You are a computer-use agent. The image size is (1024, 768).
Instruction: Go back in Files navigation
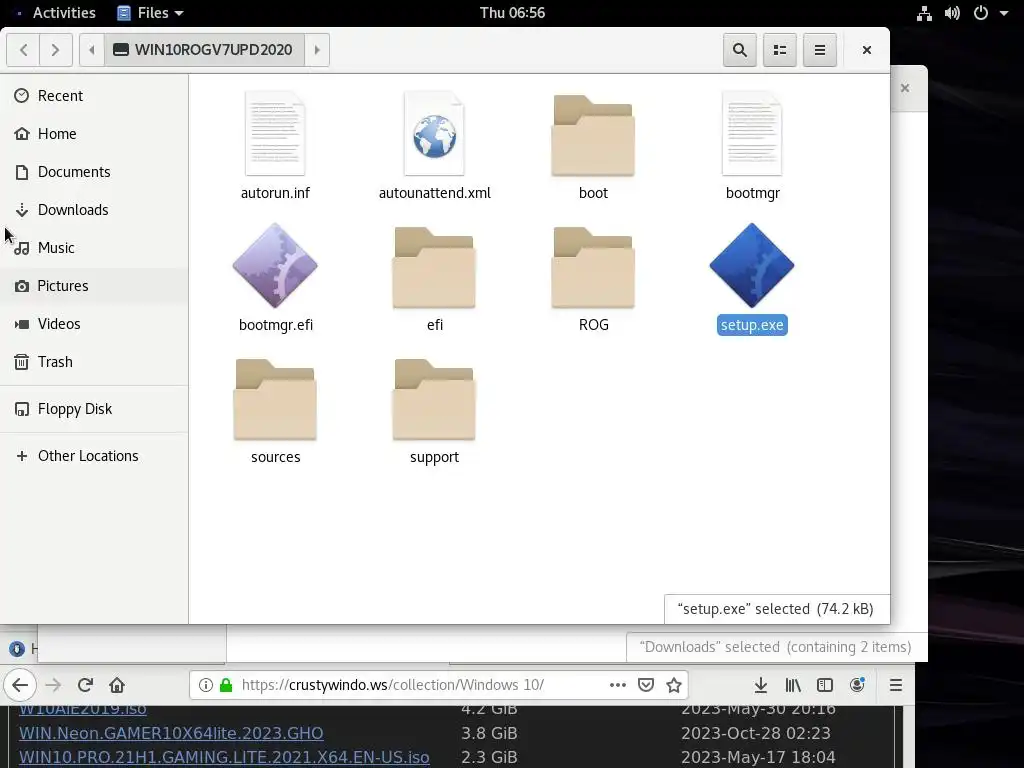(x=24, y=50)
